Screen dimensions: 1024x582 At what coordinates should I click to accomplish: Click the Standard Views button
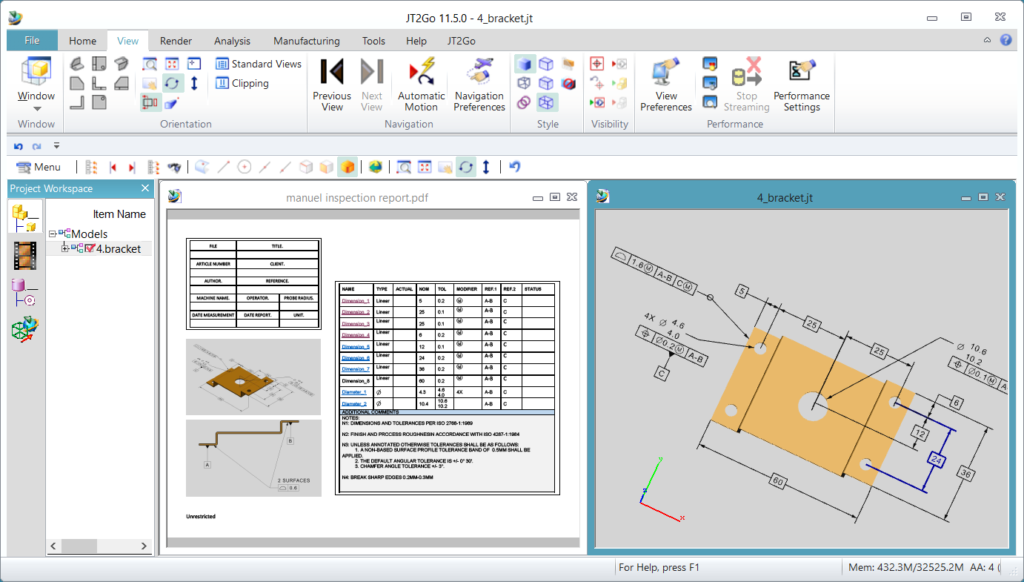click(x=258, y=63)
